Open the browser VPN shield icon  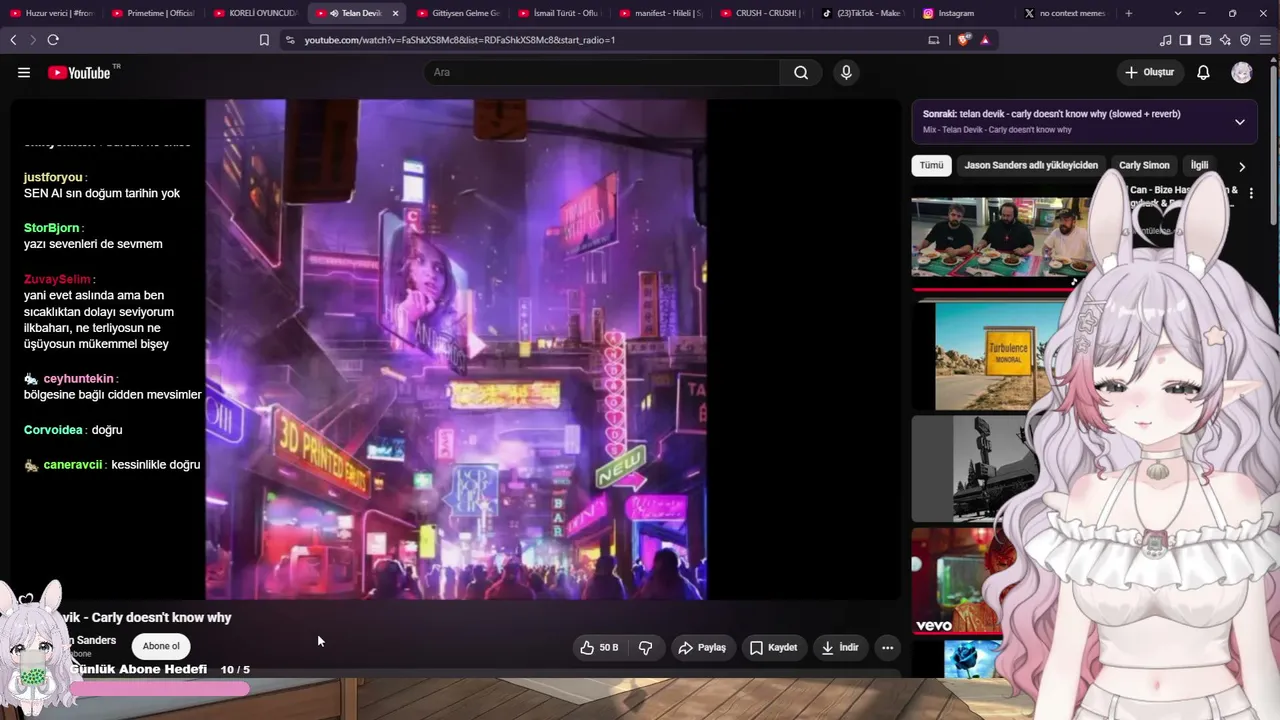[x=1245, y=40]
